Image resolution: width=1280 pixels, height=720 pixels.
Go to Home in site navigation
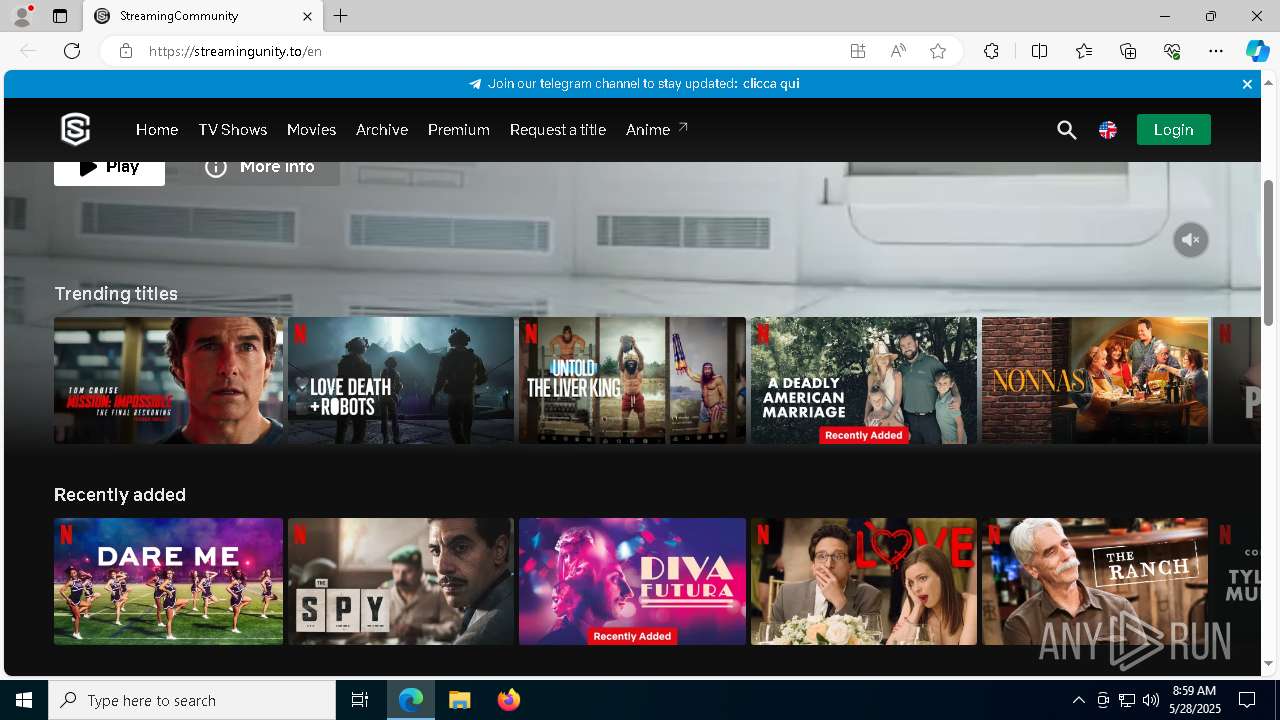point(157,130)
